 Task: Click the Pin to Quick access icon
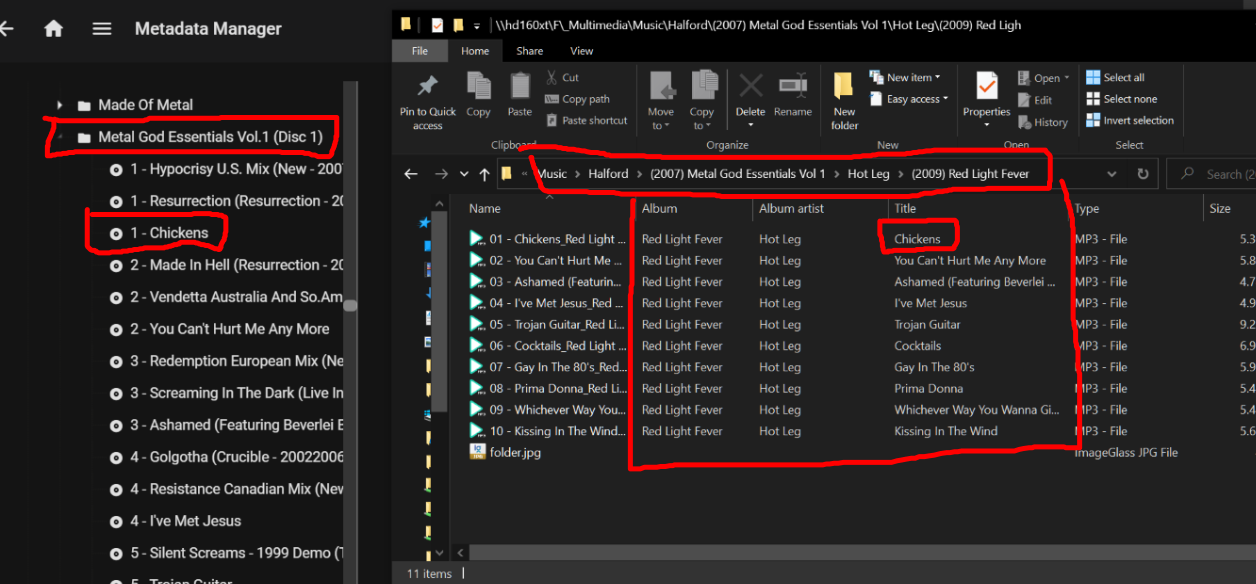(x=428, y=88)
